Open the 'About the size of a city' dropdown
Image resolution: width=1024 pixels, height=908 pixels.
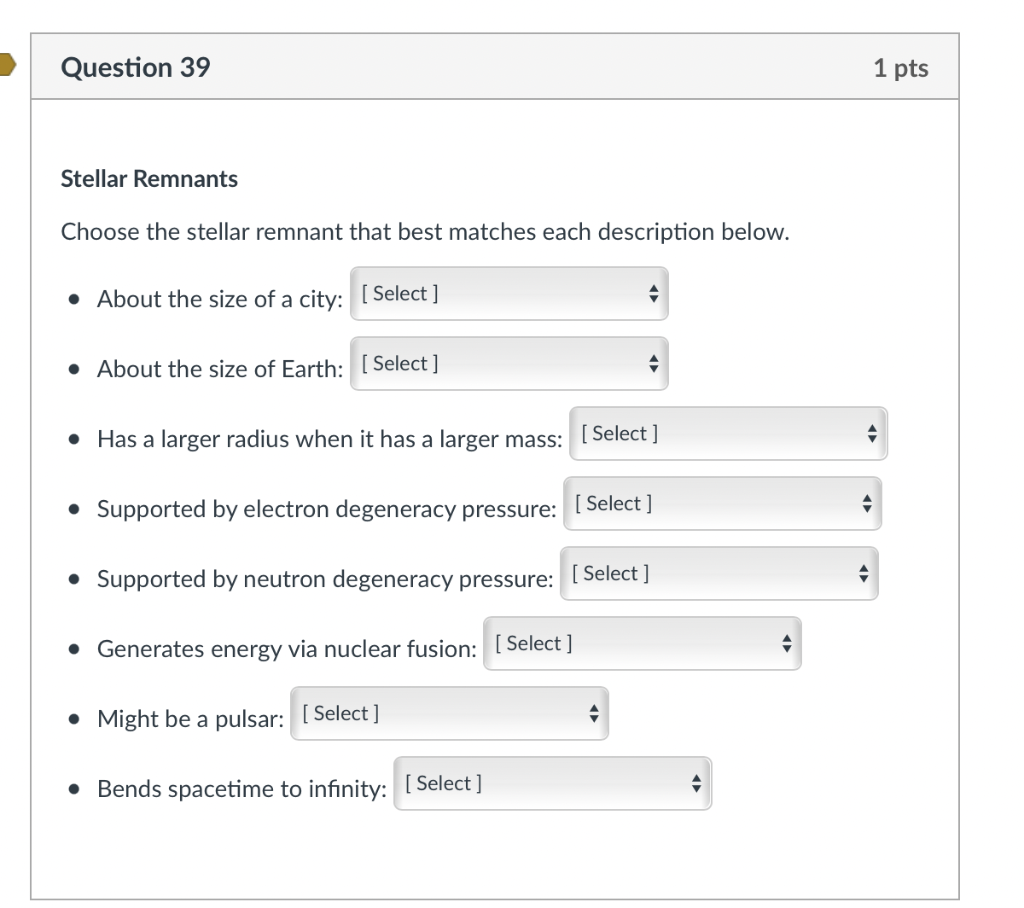(x=509, y=294)
